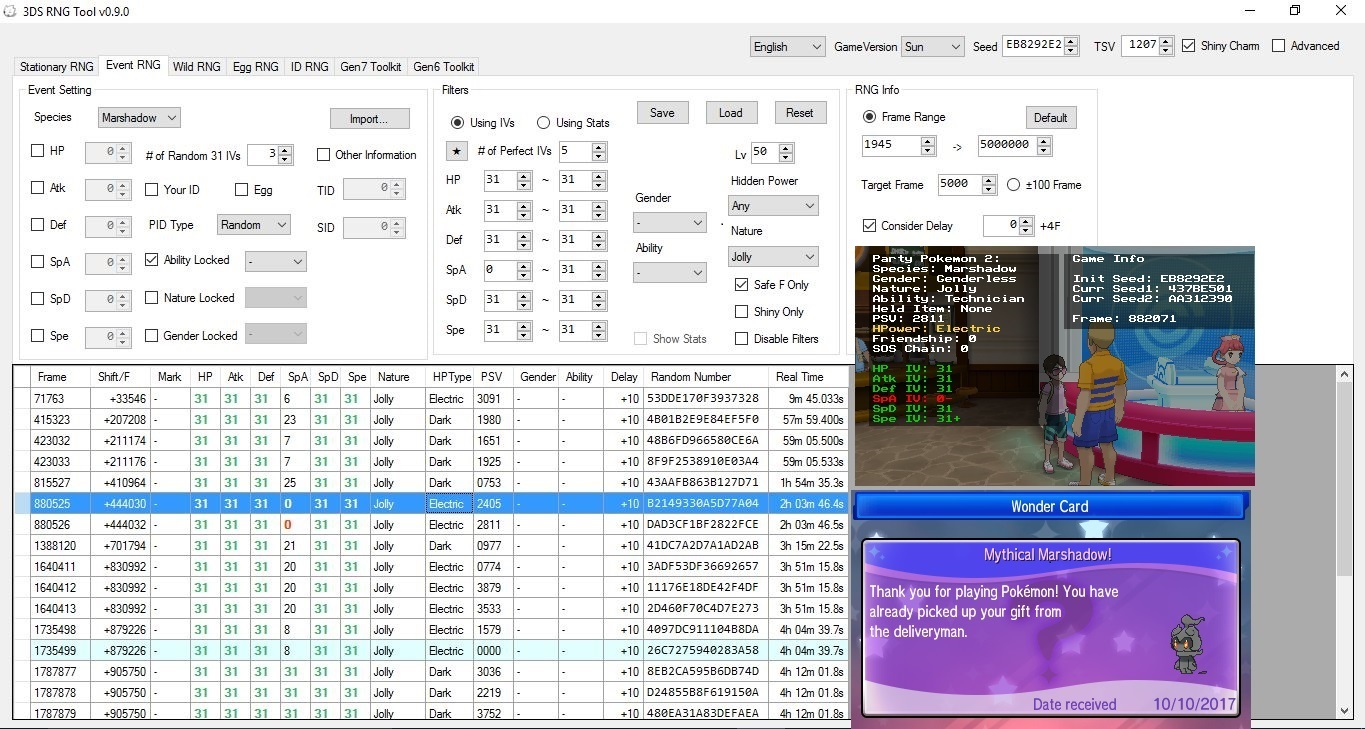Select the result row for frame 71763

431,398
